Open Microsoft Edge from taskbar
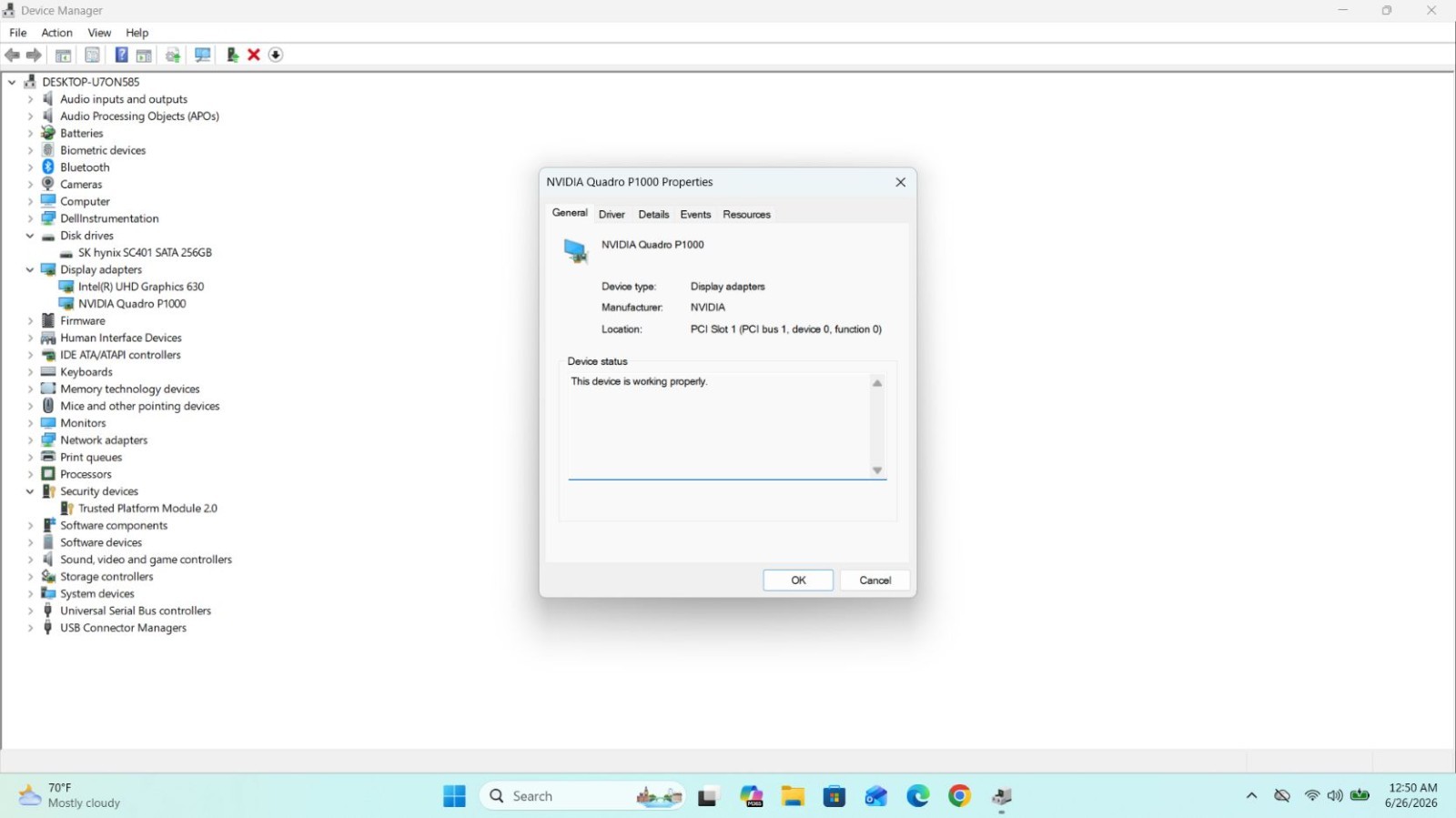1456x818 pixels. (918, 796)
